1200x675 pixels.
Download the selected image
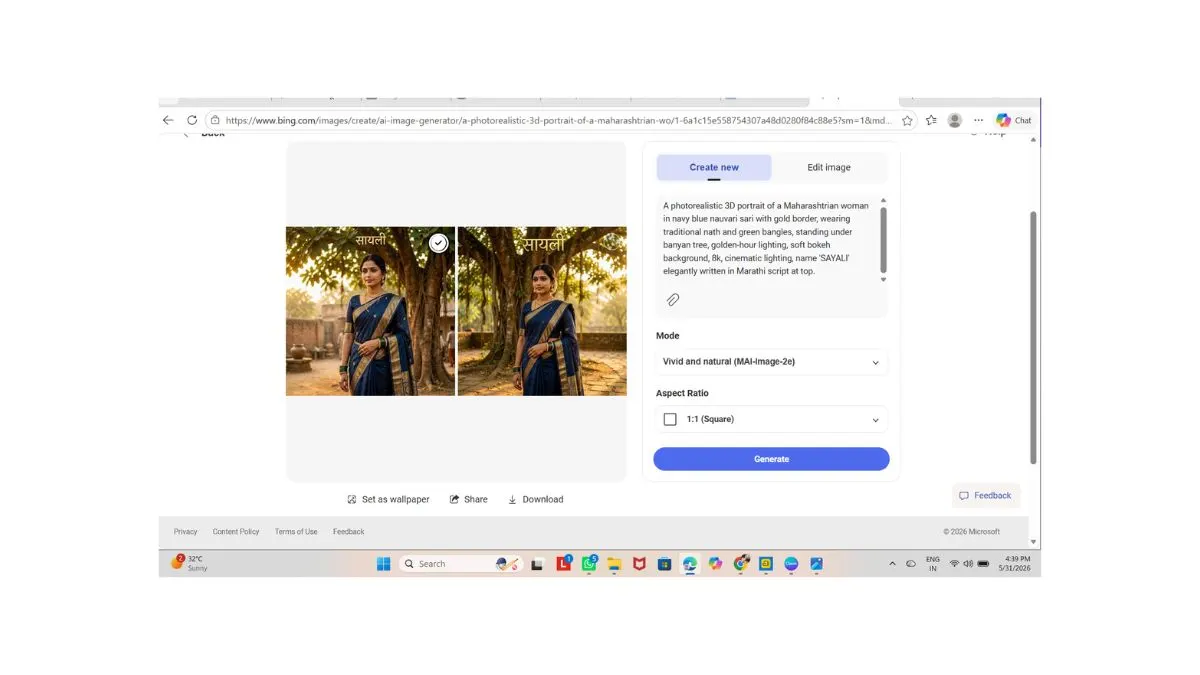click(x=536, y=499)
